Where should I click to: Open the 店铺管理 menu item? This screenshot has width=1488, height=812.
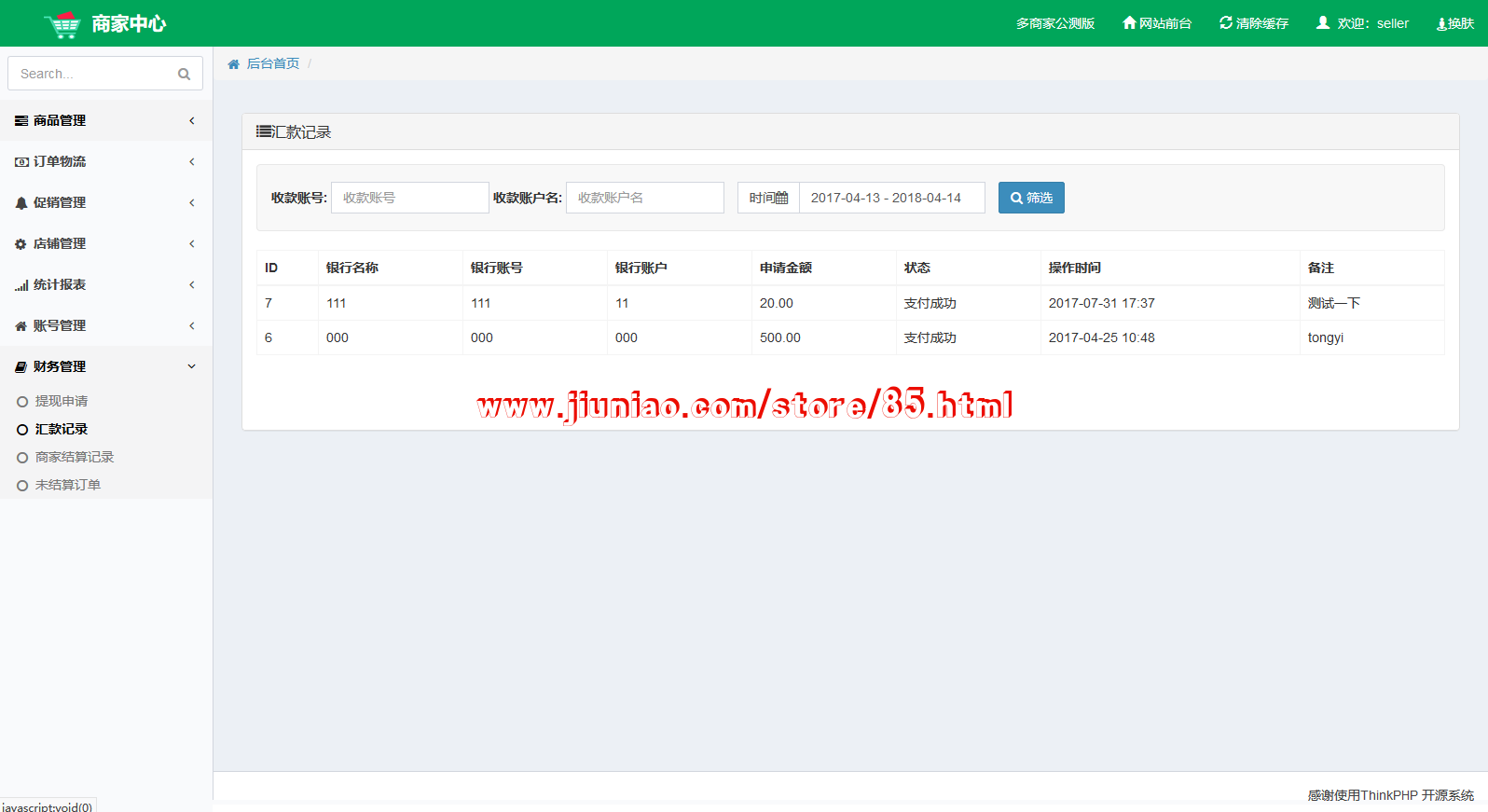(x=60, y=243)
